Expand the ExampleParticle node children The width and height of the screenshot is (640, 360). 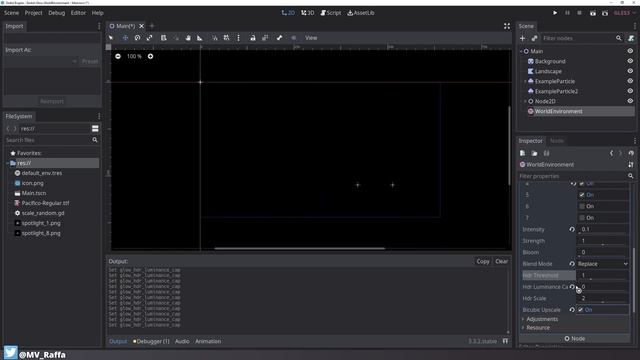point(525,81)
